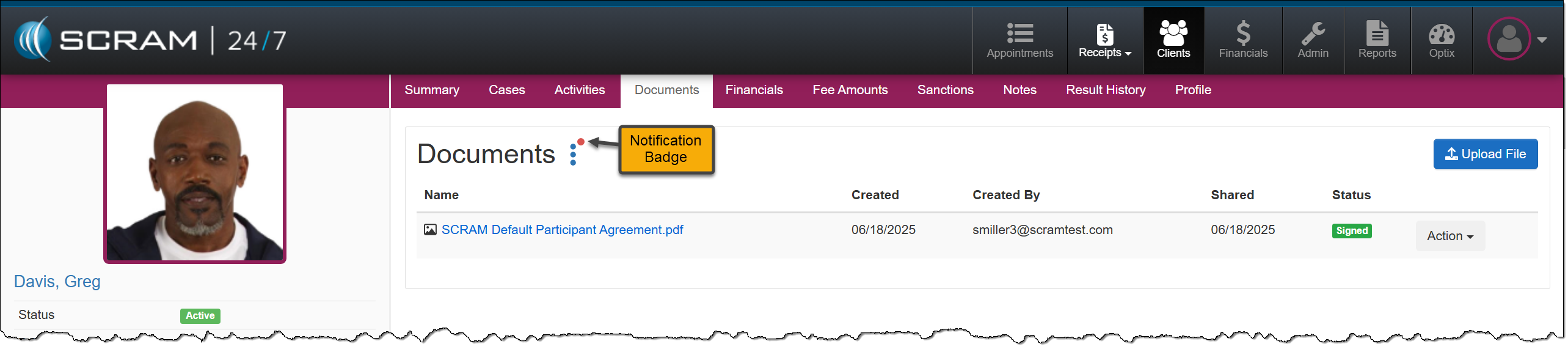Switch to the Sanctions tab
The height and width of the screenshot is (352, 1568).
[x=945, y=90]
